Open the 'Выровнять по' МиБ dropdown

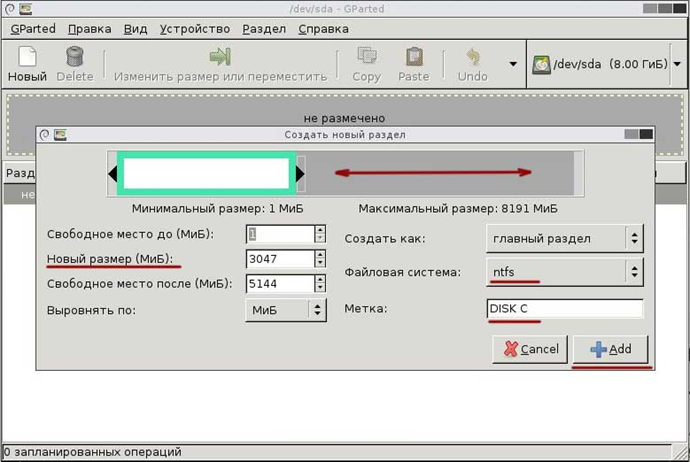tap(286, 310)
